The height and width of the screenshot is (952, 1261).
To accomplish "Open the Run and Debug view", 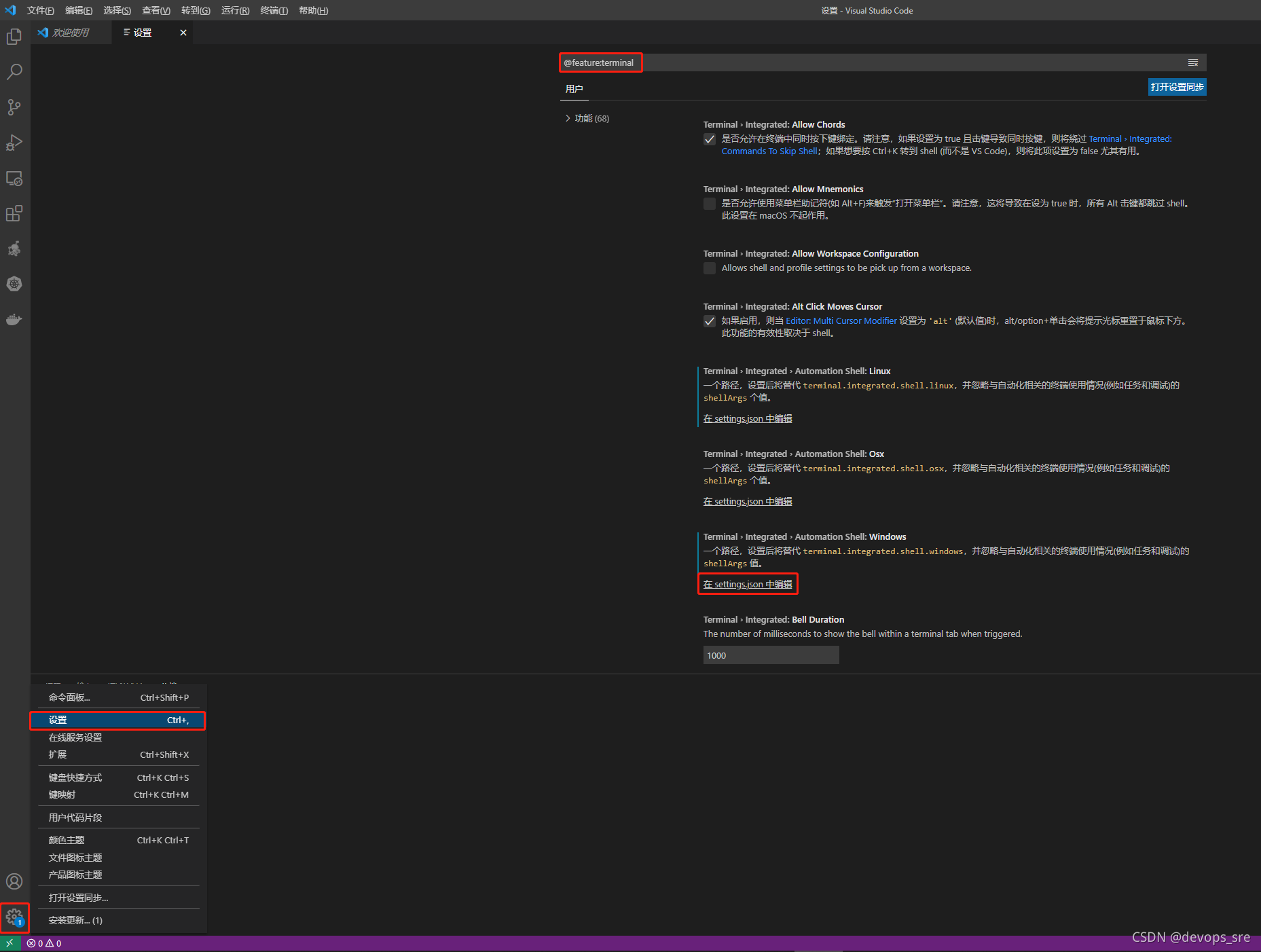I will 14,143.
